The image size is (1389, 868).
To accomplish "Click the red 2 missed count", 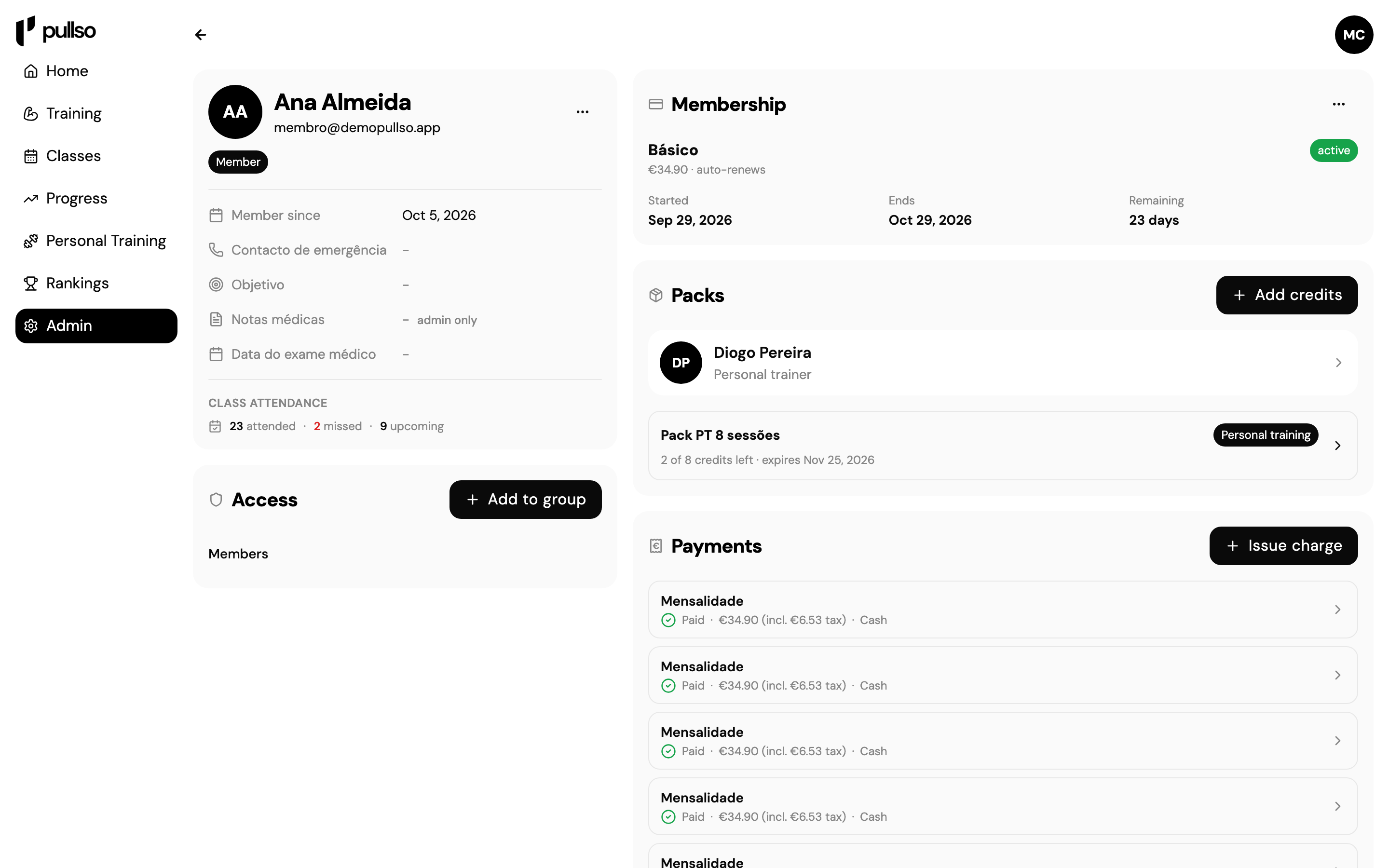I will tap(338, 427).
